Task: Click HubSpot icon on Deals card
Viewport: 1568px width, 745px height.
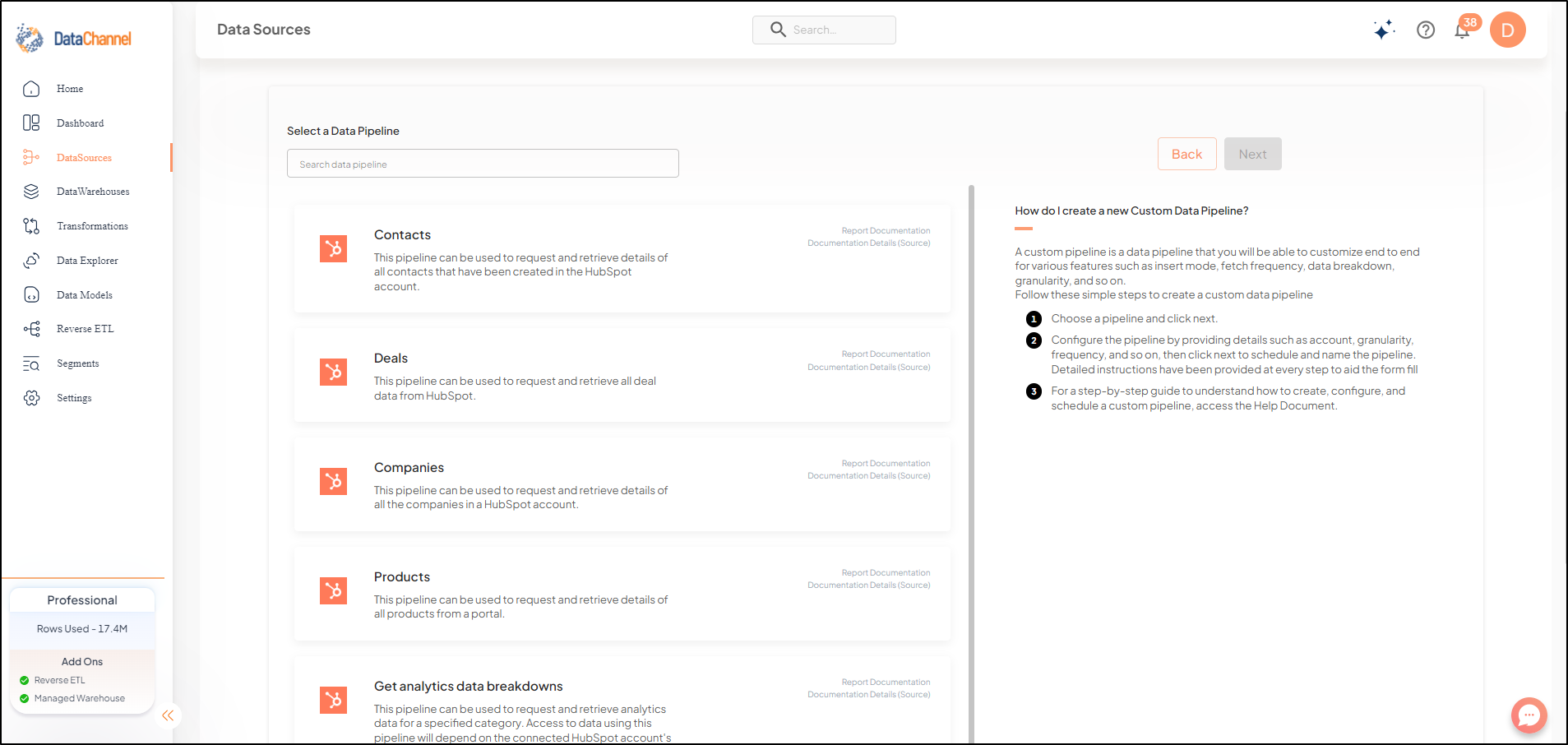Action: point(333,372)
